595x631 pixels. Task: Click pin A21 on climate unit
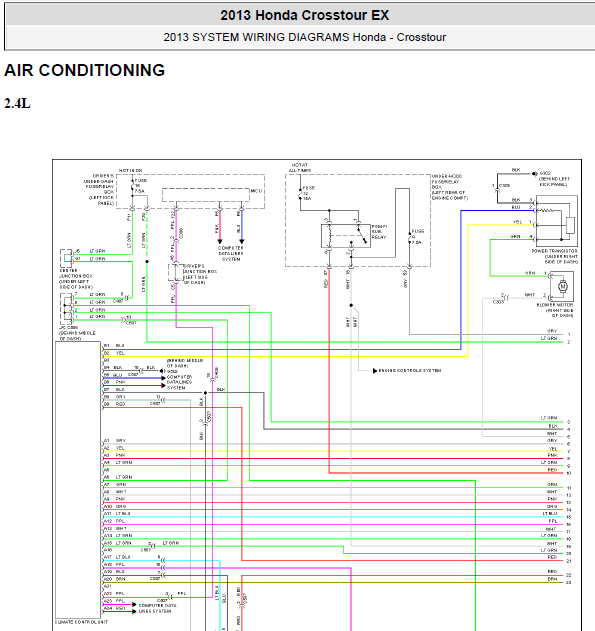tap(107, 586)
